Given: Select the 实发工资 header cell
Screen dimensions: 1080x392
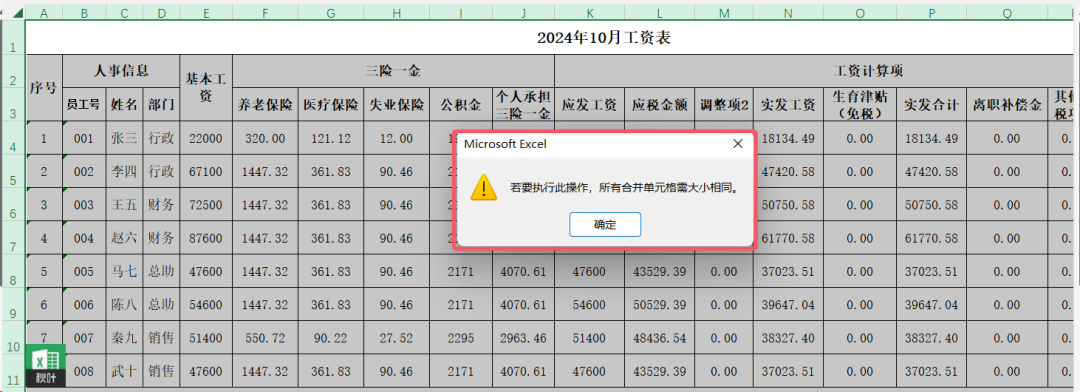Looking at the screenshot, I should click(788, 105).
